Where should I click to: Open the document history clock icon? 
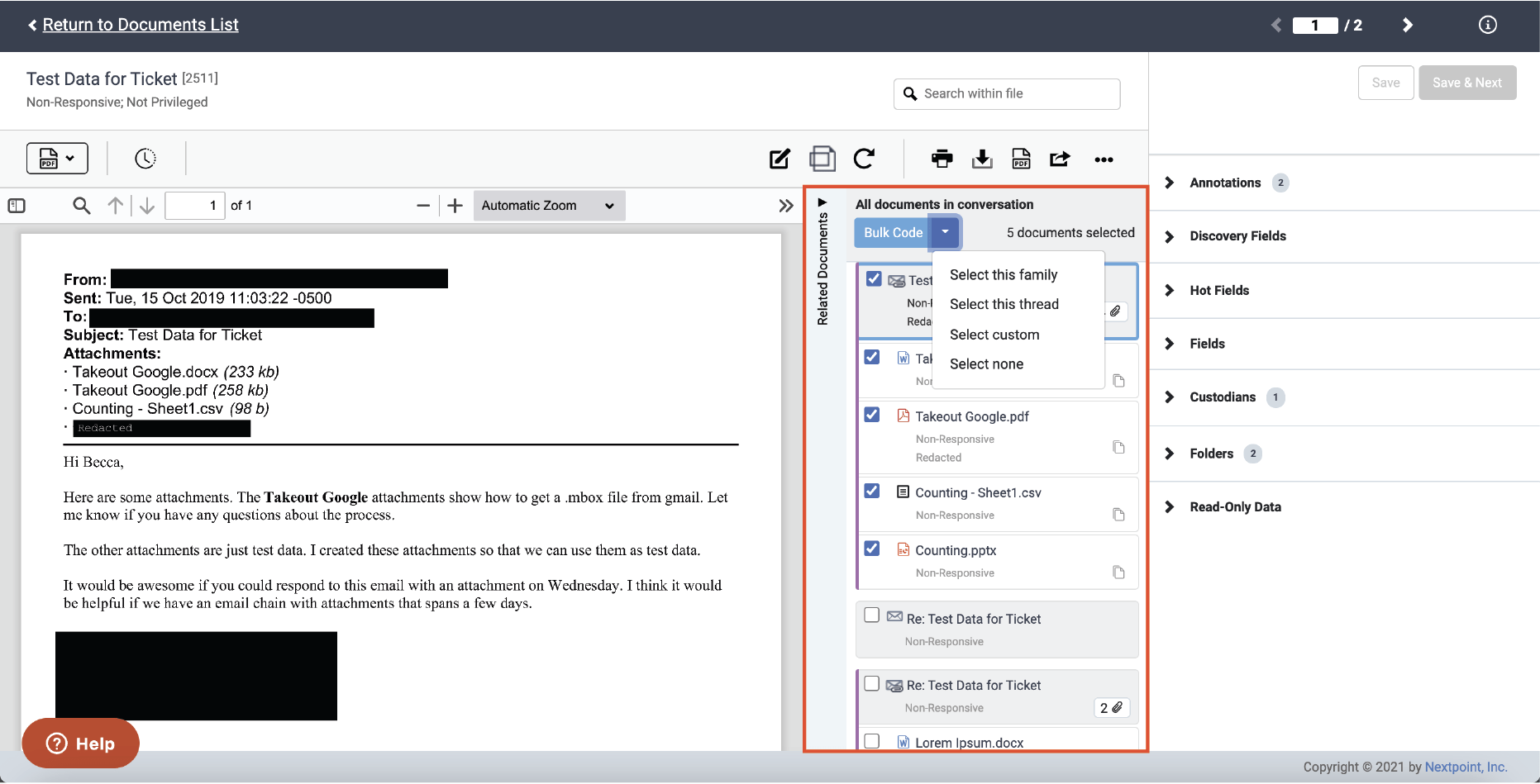tap(145, 159)
